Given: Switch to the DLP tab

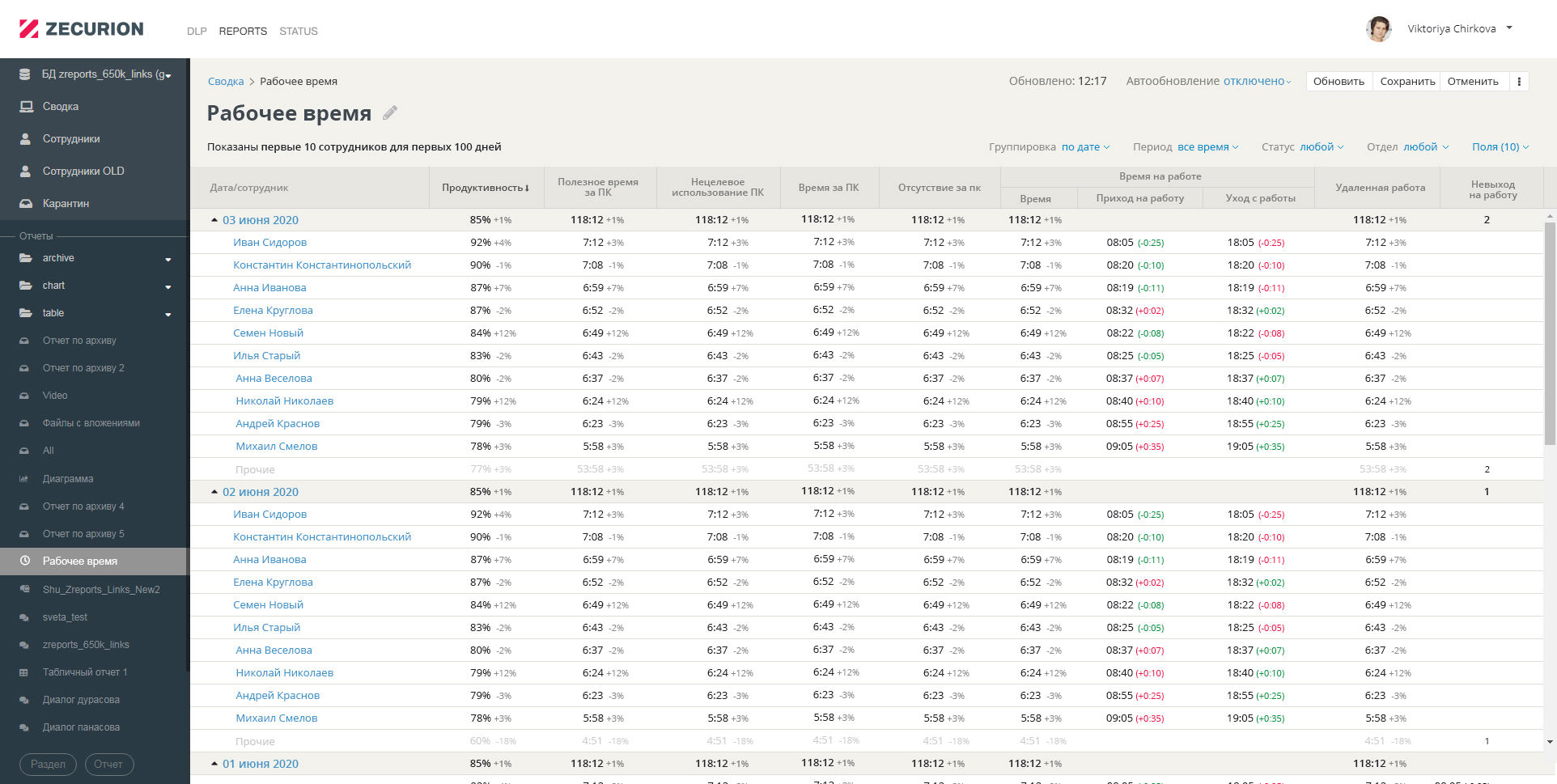Looking at the screenshot, I should click(x=197, y=32).
